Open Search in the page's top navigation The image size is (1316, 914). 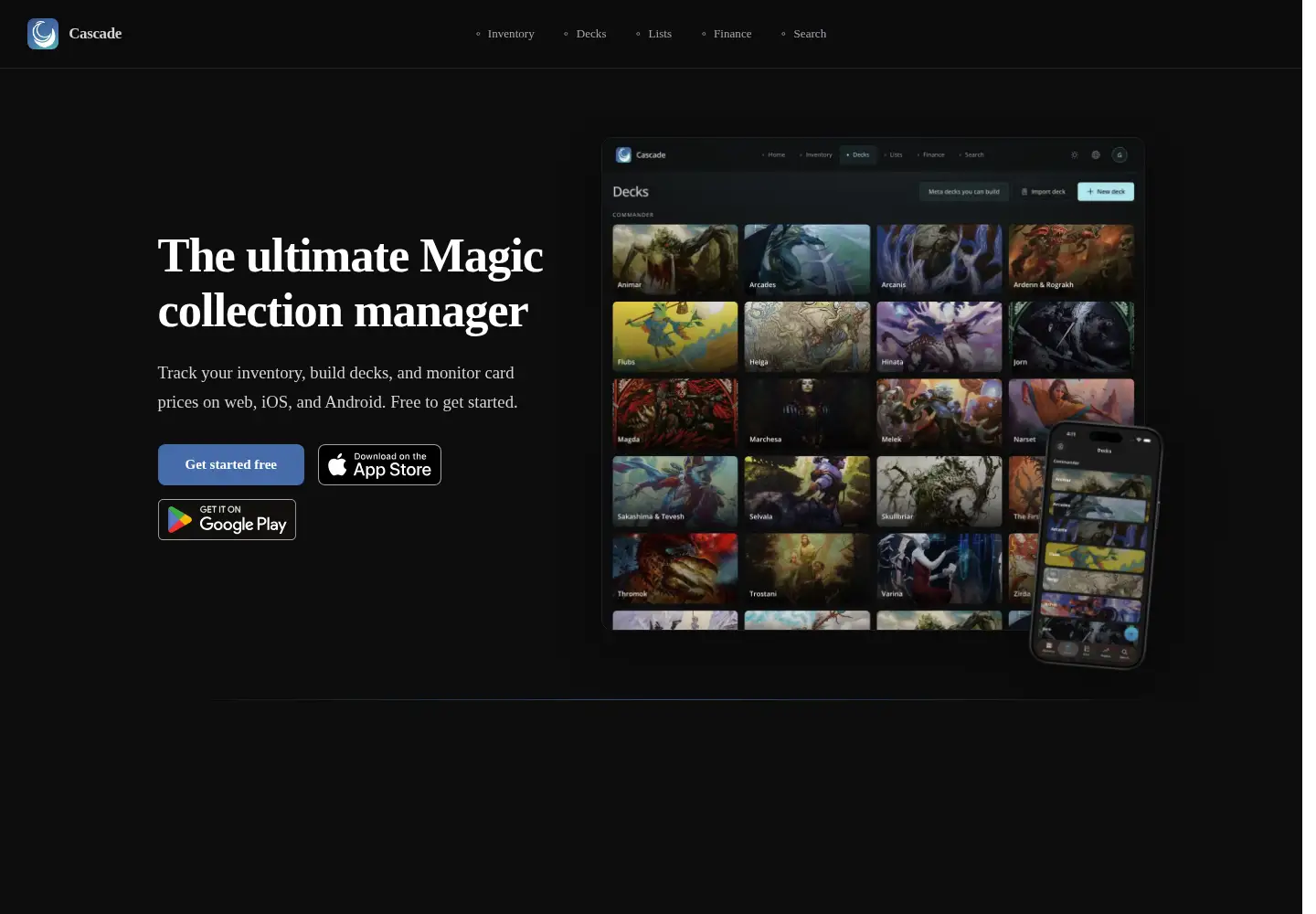pos(803,34)
